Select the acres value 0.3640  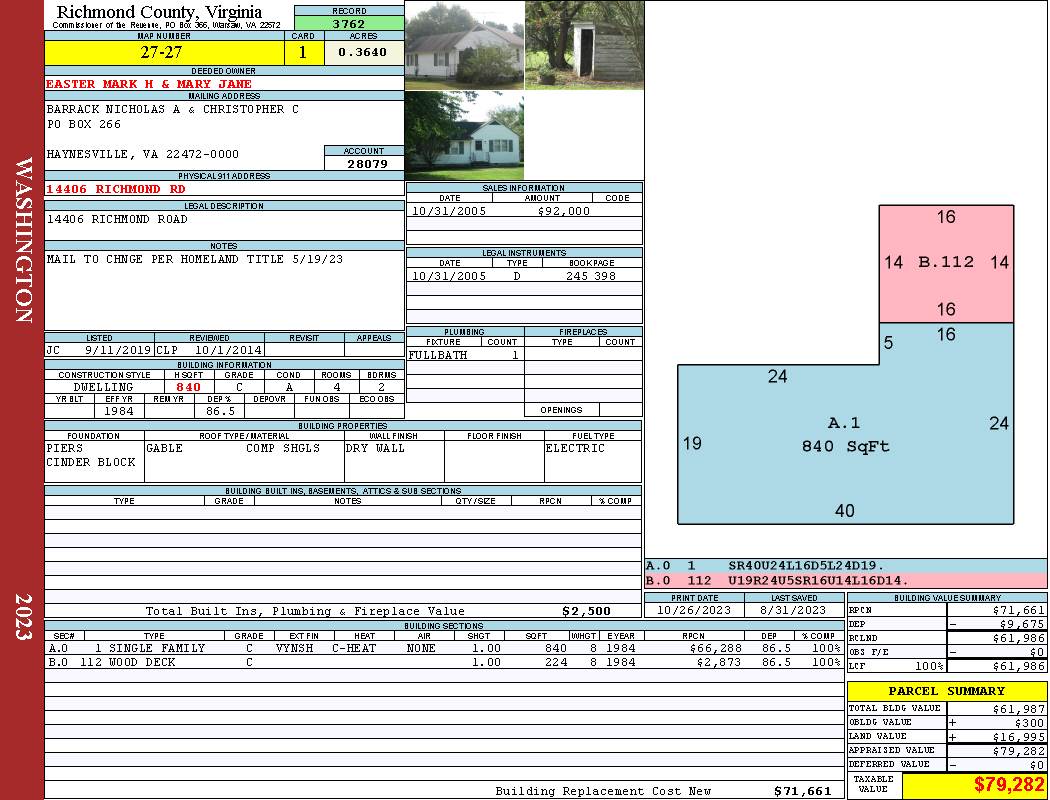click(363, 53)
